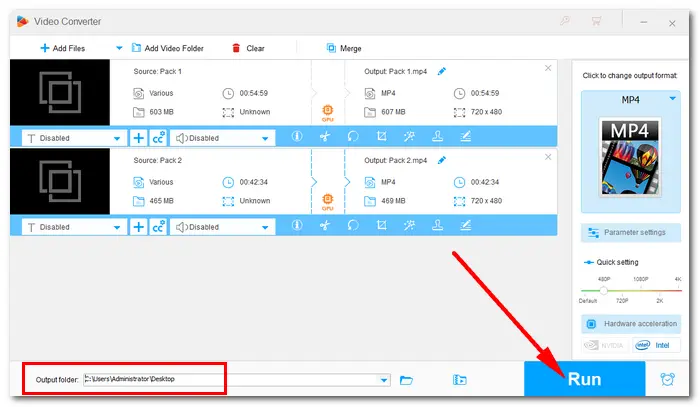Open the register key icon in title bar
Image resolution: width=700 pixels, height=407 pixels.
coord(565,21)
